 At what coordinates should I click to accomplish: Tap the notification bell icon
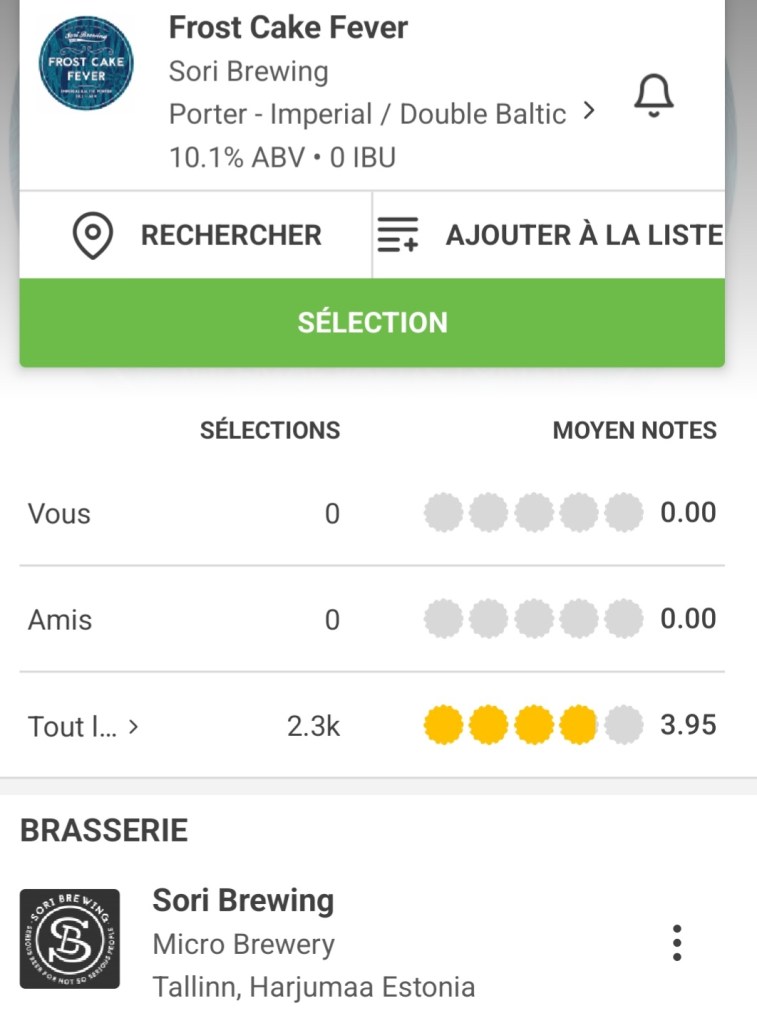(654, 97)
